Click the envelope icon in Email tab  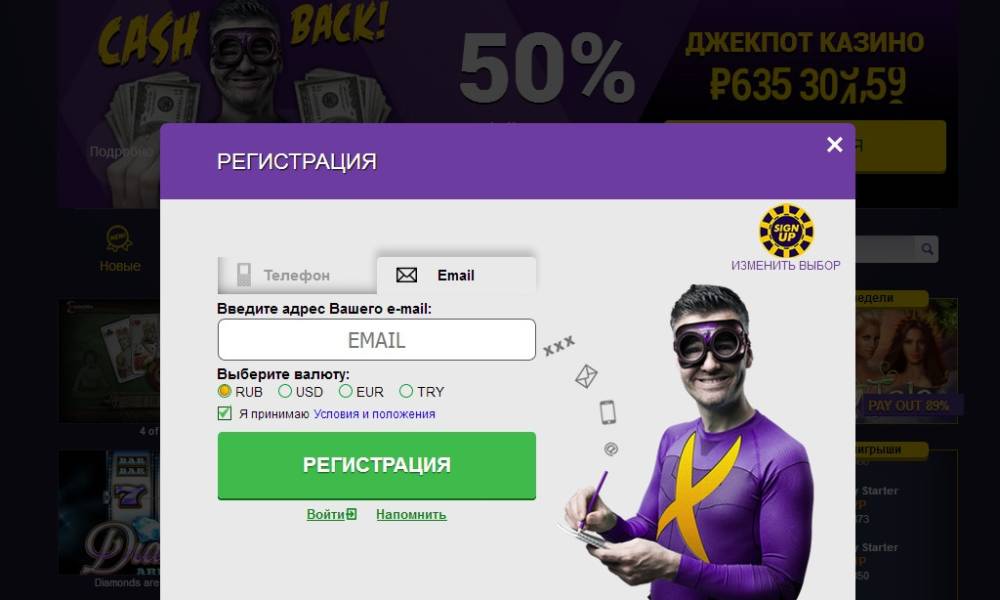(x=406, y=275)
